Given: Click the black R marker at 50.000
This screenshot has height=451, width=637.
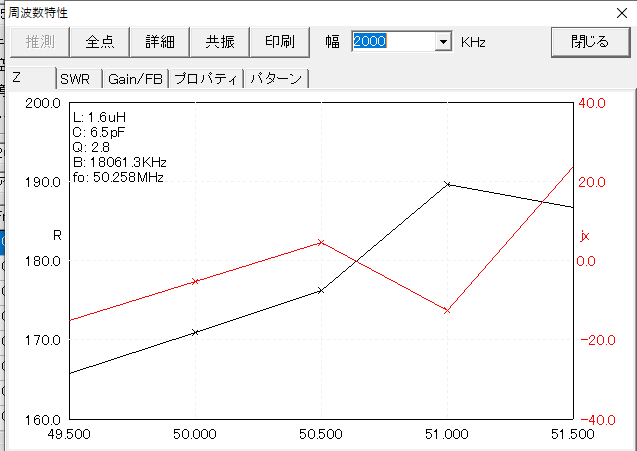Looking at the screenshot, I should coord(195,332).
